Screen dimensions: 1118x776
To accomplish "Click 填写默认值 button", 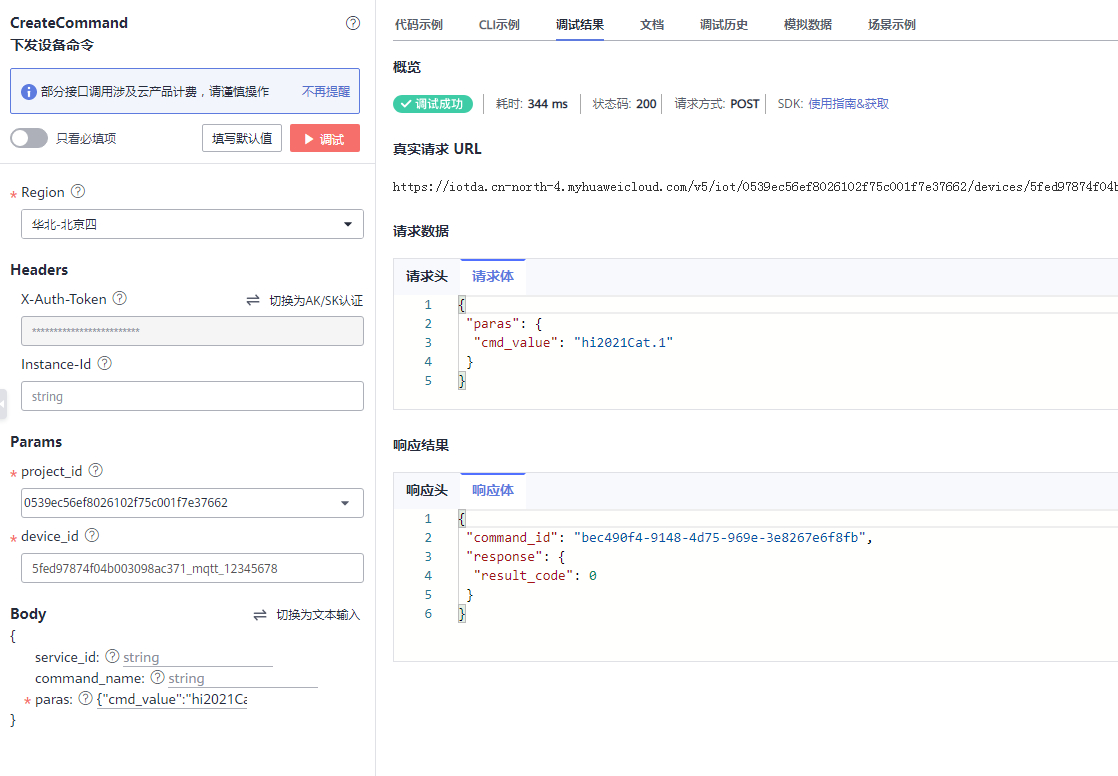I will pos(242,138).
